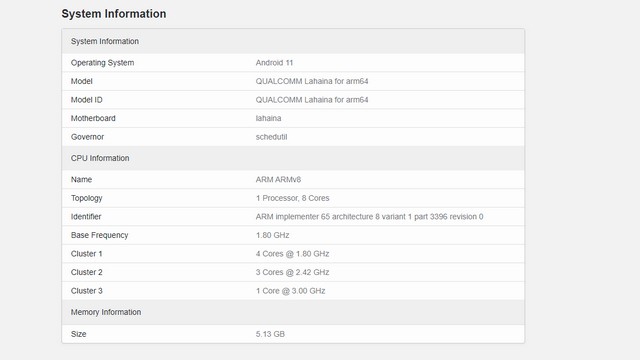
Task: Click the 'Topology' row label
Action: coord(87,198)
